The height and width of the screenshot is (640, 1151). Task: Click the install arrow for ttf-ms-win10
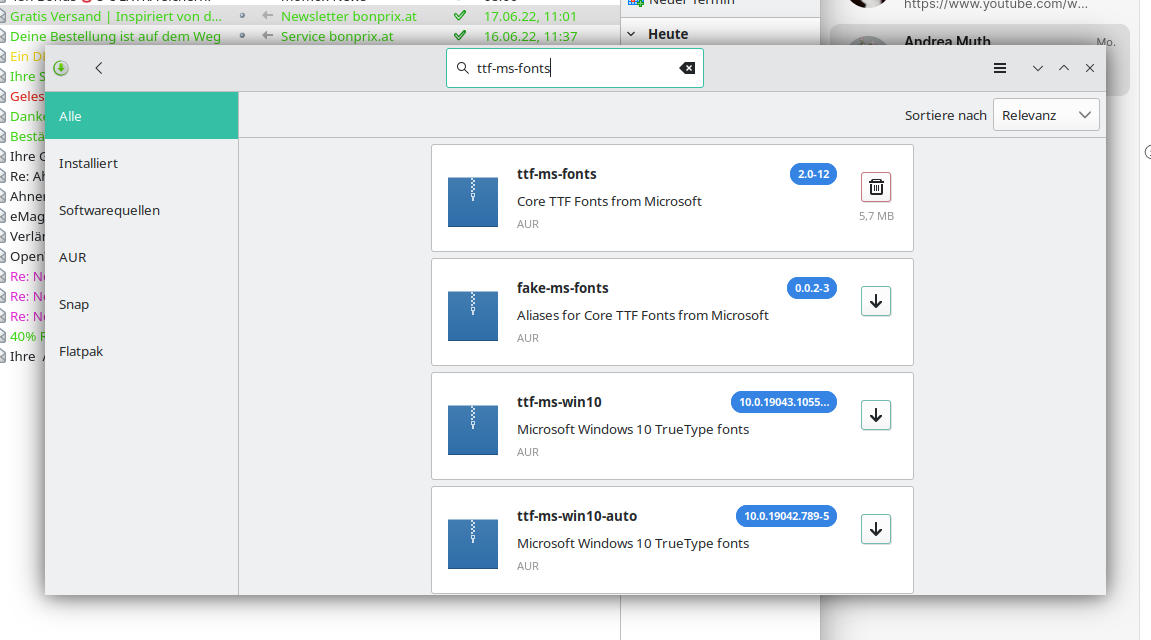tap(875, 415)
